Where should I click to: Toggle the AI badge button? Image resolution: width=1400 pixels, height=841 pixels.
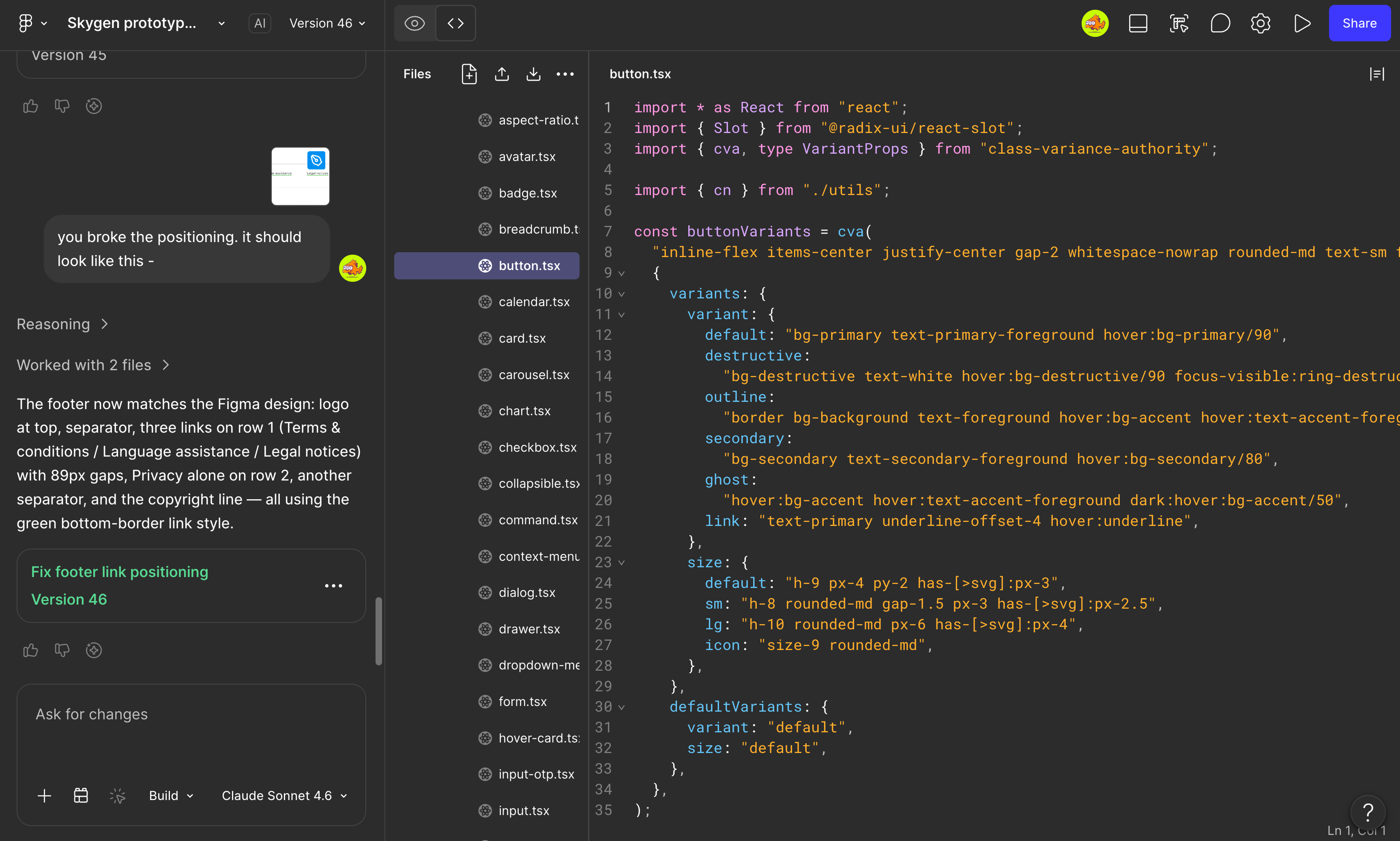pyautogui.click(x=260, y=23)
